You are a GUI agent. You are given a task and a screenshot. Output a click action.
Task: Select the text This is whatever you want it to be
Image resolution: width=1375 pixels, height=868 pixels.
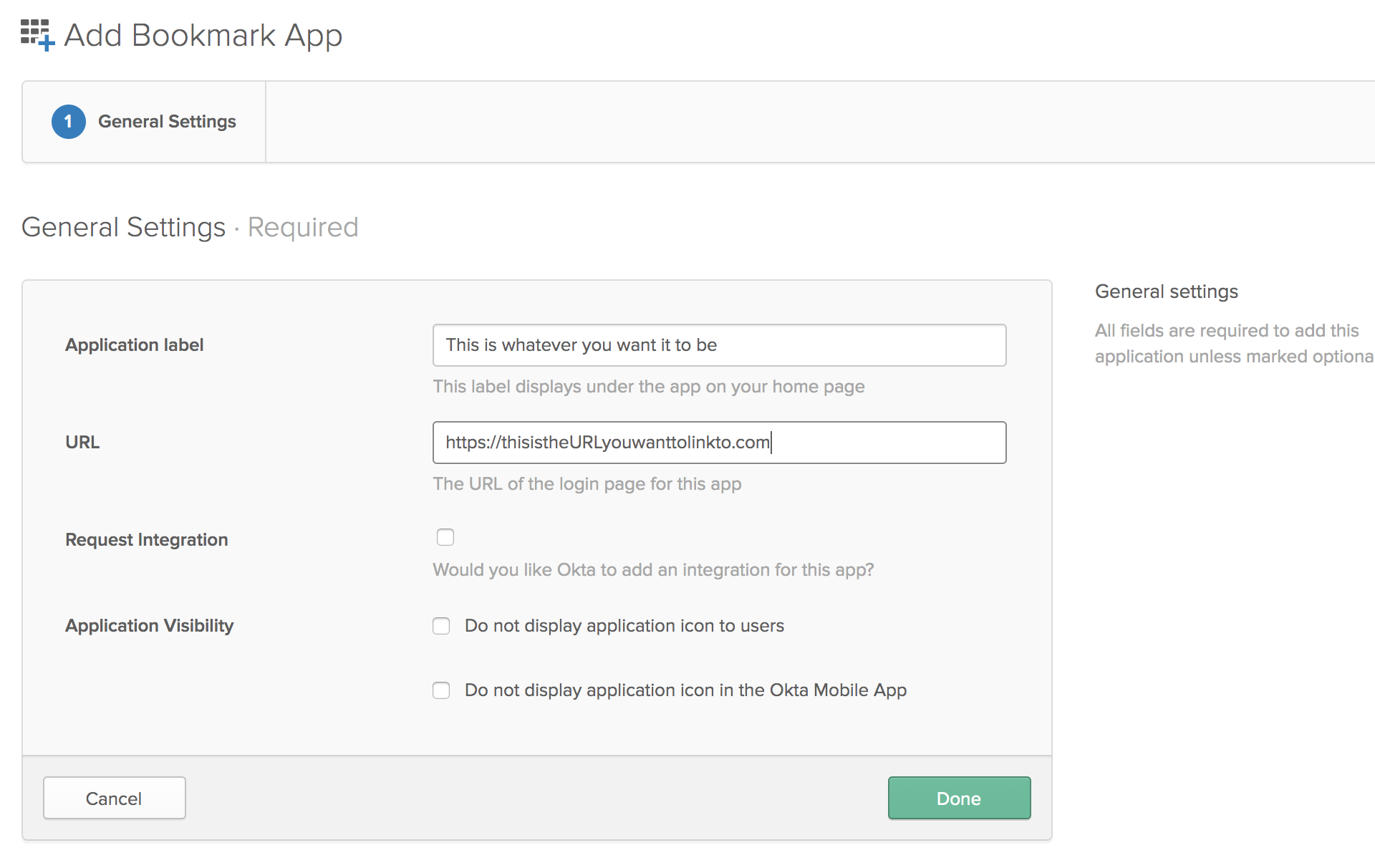click(x=580, y=344)
